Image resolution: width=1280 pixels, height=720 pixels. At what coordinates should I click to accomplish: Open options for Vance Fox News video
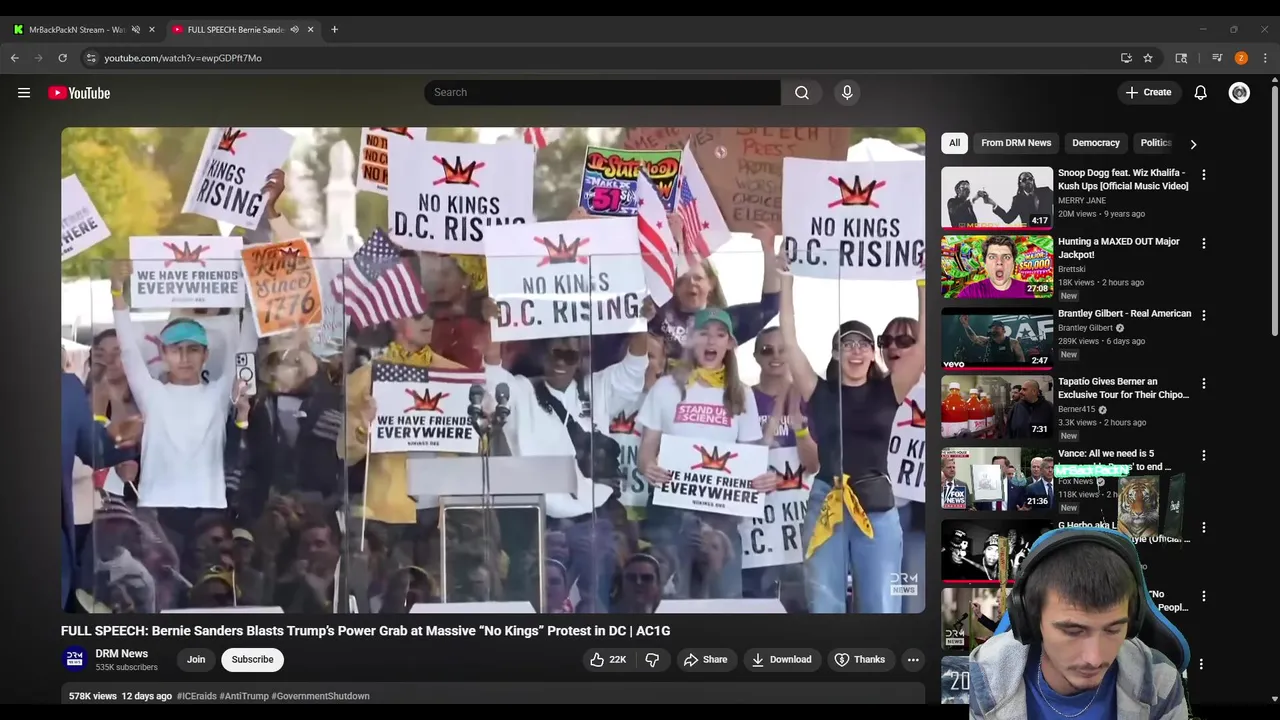[1204, 455]
